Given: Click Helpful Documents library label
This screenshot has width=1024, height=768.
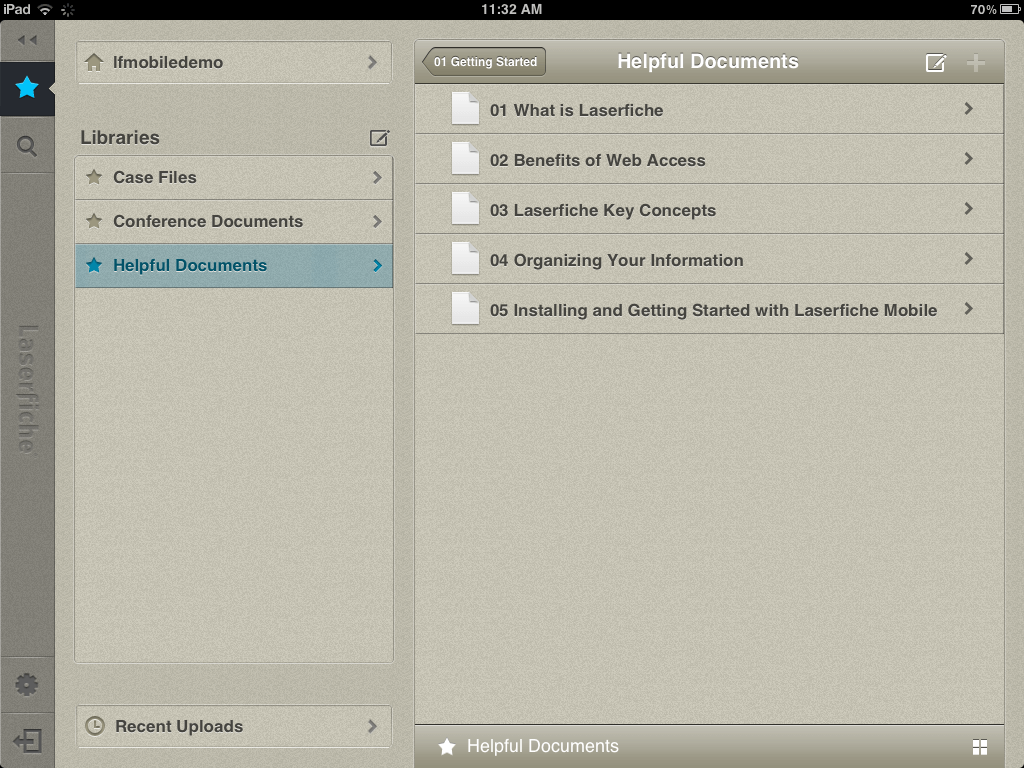Looking at the screenshot, I should point(190,265).
